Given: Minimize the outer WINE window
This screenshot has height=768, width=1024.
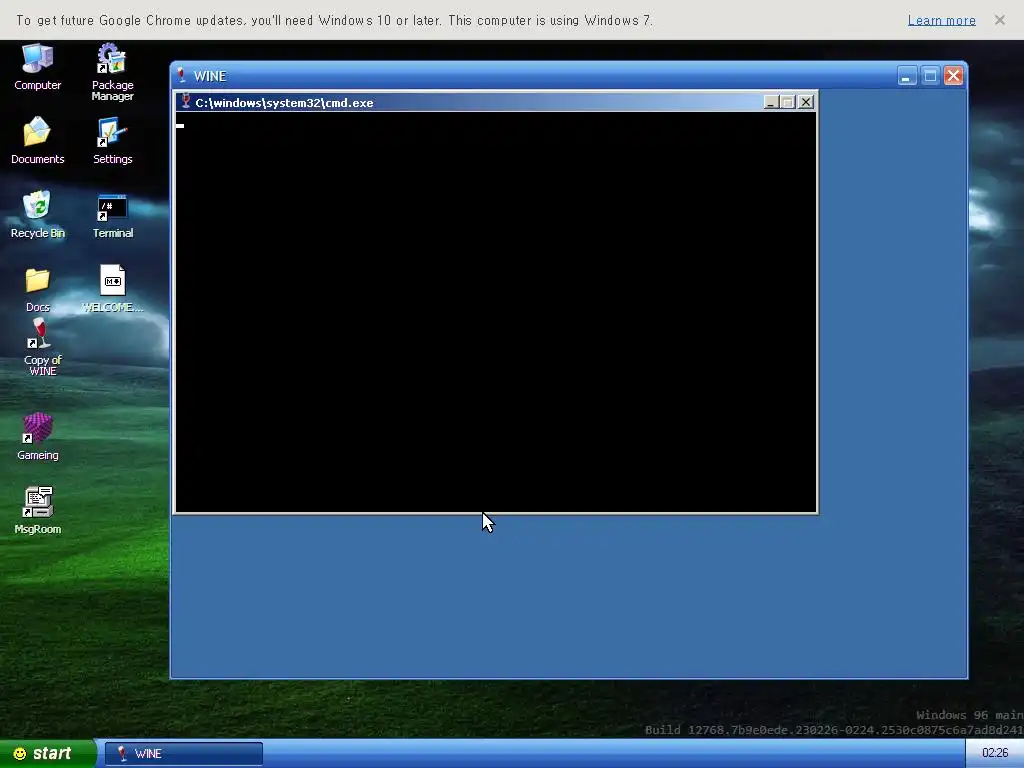Looking at the screenshot, I should (x=906, y=76).
